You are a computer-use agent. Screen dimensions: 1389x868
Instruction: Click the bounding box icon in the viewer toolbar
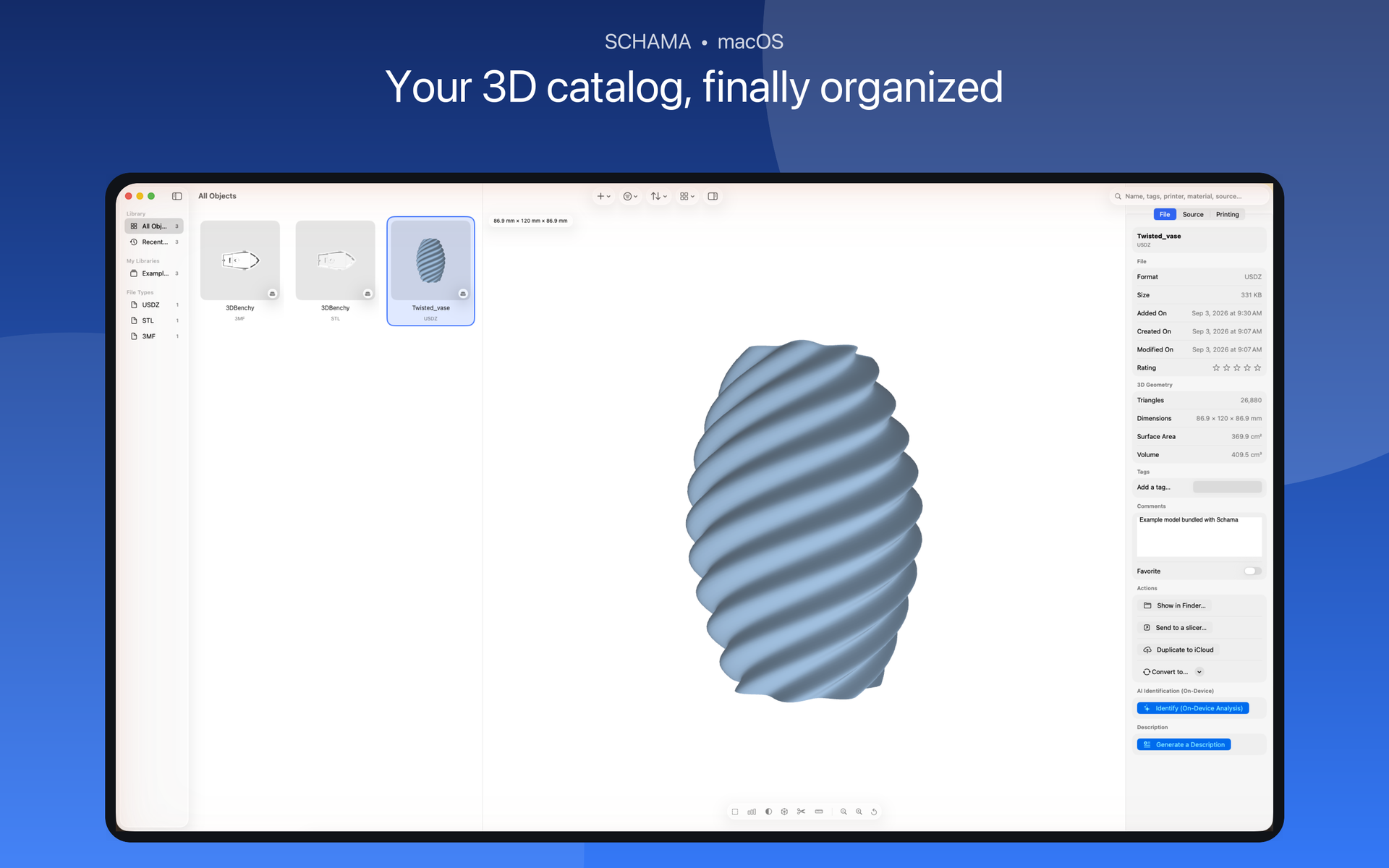pos(735,812)
